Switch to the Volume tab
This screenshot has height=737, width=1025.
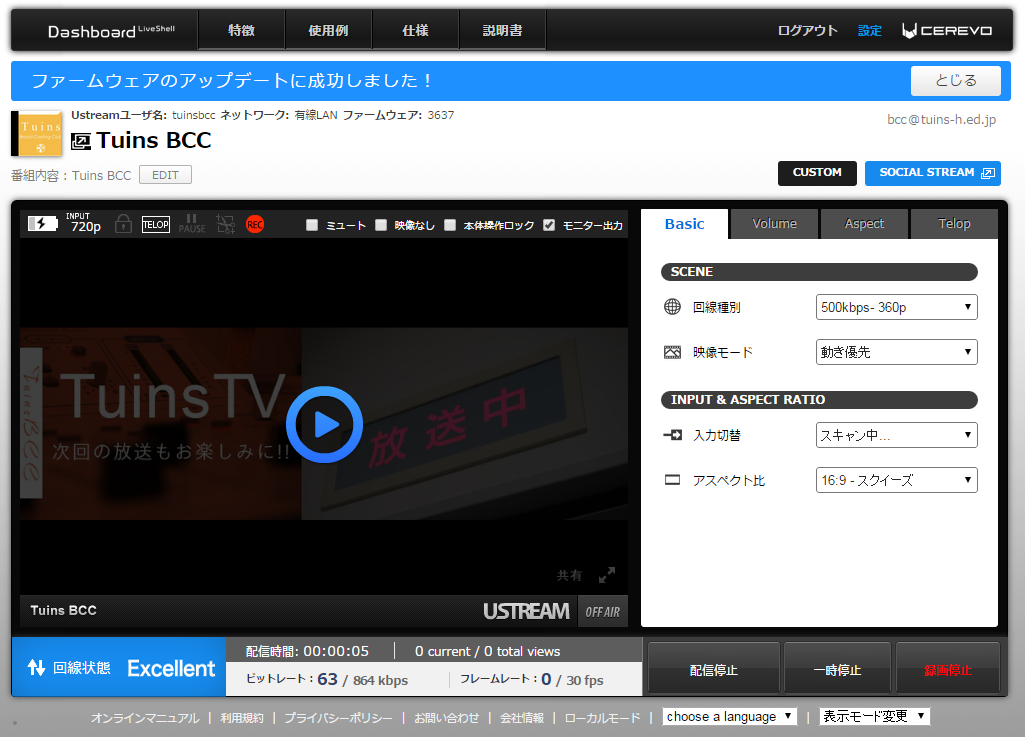tap(773, 224)
